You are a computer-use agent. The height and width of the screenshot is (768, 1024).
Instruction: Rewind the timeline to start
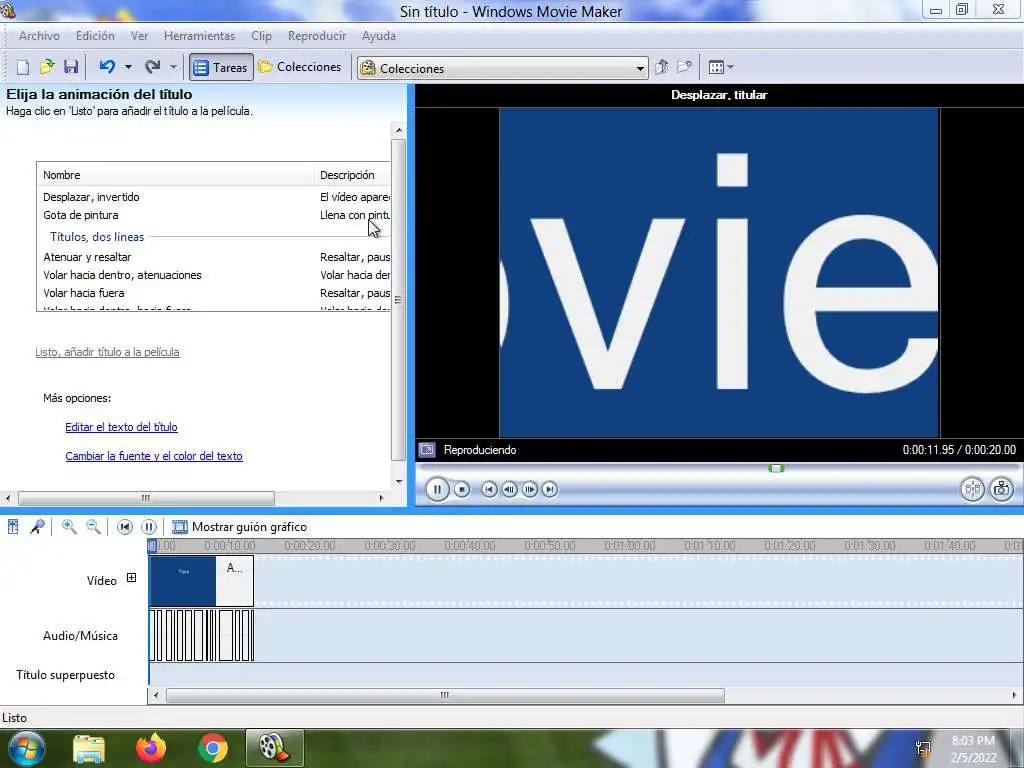click(125, 526)
